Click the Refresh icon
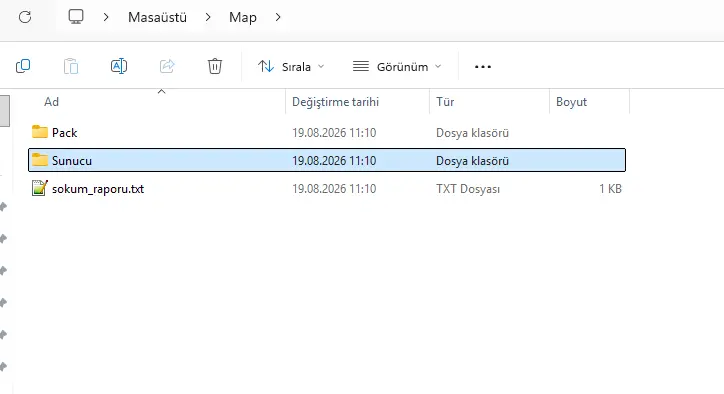 coord(25,17)
